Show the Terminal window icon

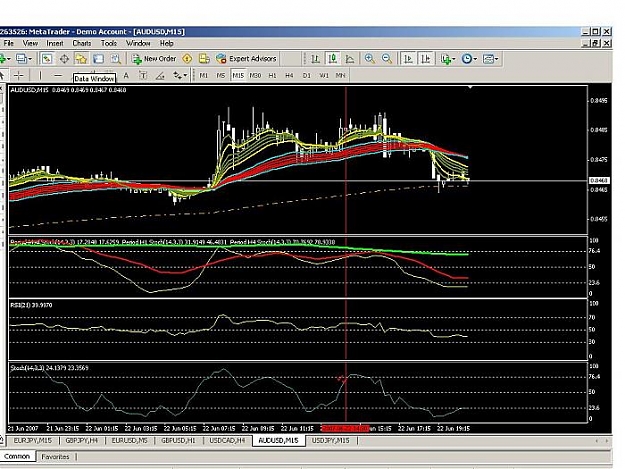tap(98, 59)
